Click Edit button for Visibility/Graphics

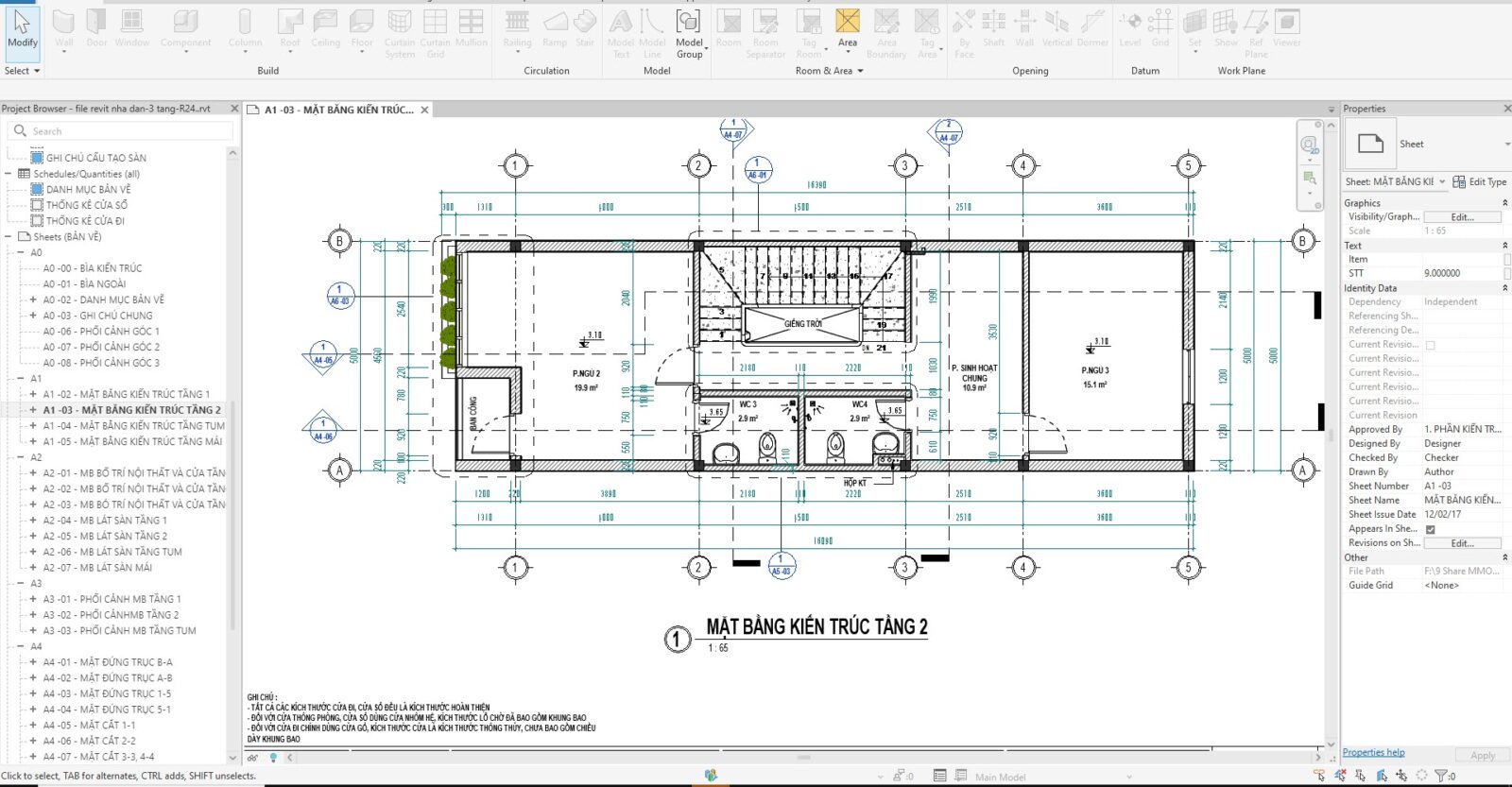tap(1463, 217)
